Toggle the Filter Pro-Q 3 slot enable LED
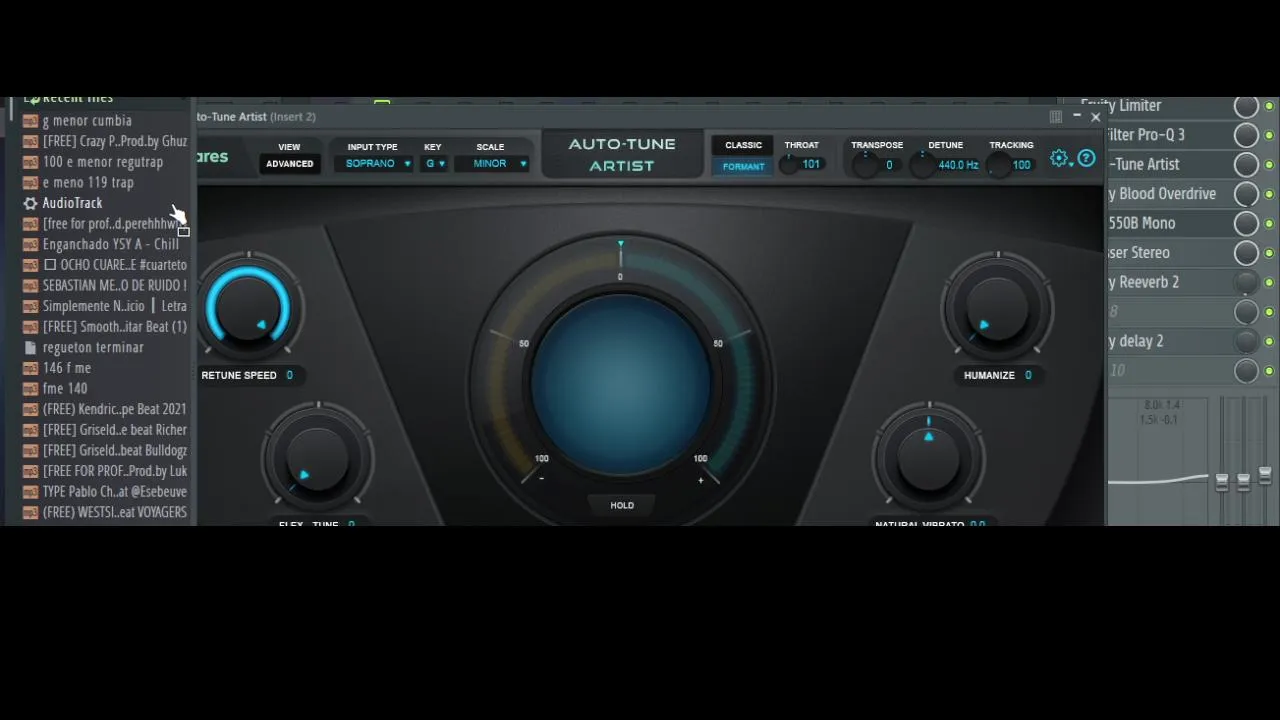Screen dimensions: 1280x720 pyautogui.click(x=1269, y=135)
